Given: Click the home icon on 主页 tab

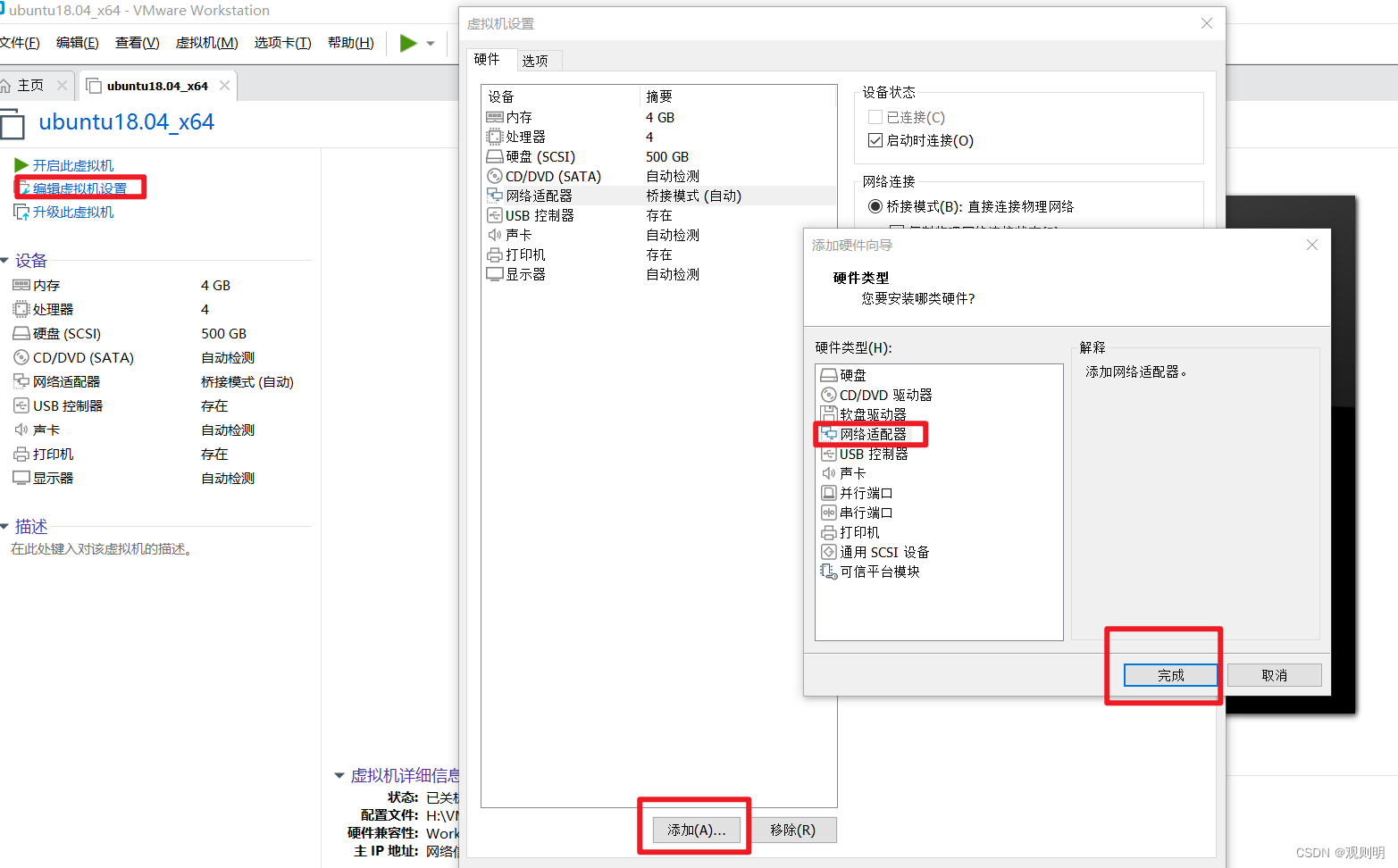Looking at the screenshot, I should 5,86.
